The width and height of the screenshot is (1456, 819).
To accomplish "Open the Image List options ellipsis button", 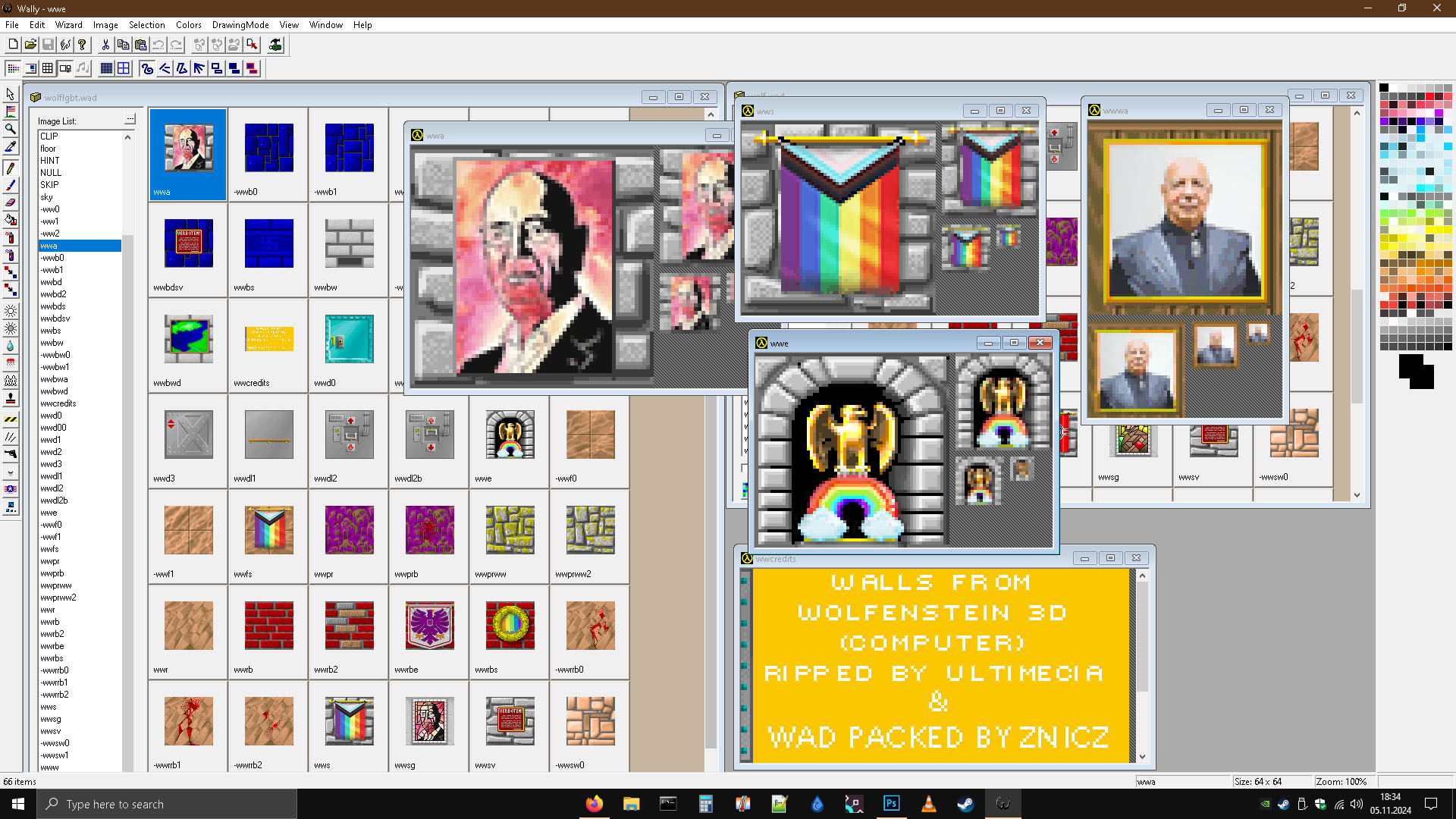I will coord(130,119).
